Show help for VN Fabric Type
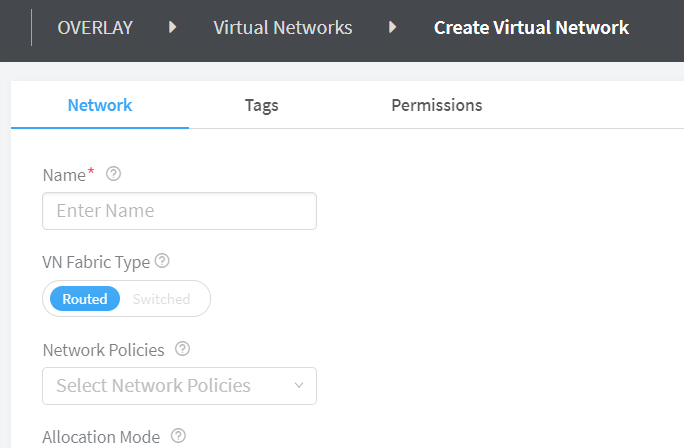This screenshot has height=448, width=684. point(162,261)
